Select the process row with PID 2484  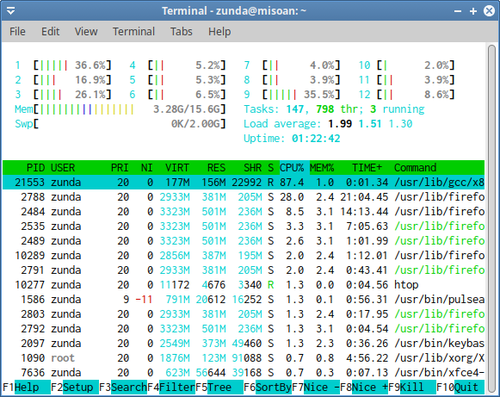(x=243, y=212)
